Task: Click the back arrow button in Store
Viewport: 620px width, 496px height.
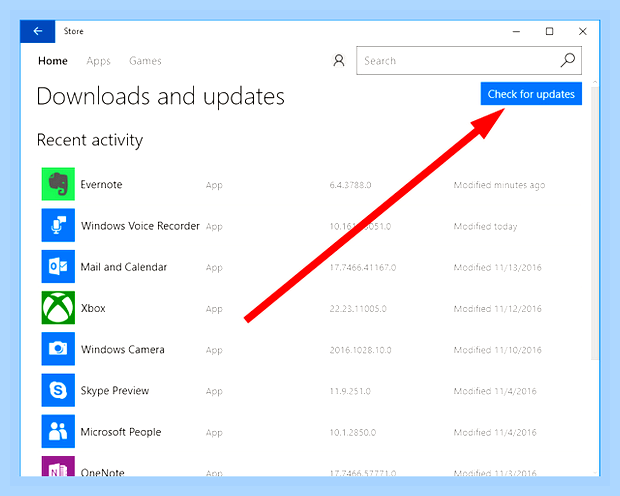Action: (x=38, y=31)
